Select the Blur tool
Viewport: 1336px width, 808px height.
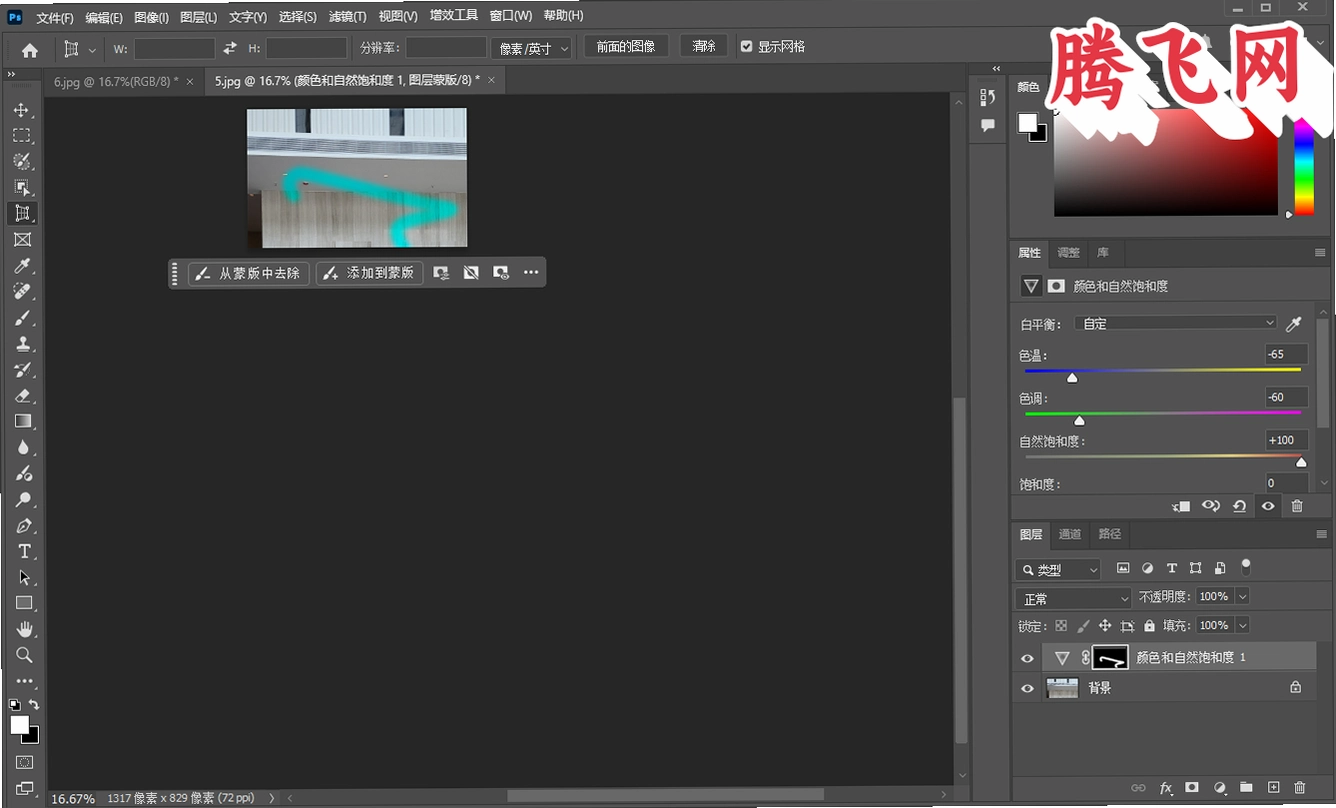[x=22, y=448]
